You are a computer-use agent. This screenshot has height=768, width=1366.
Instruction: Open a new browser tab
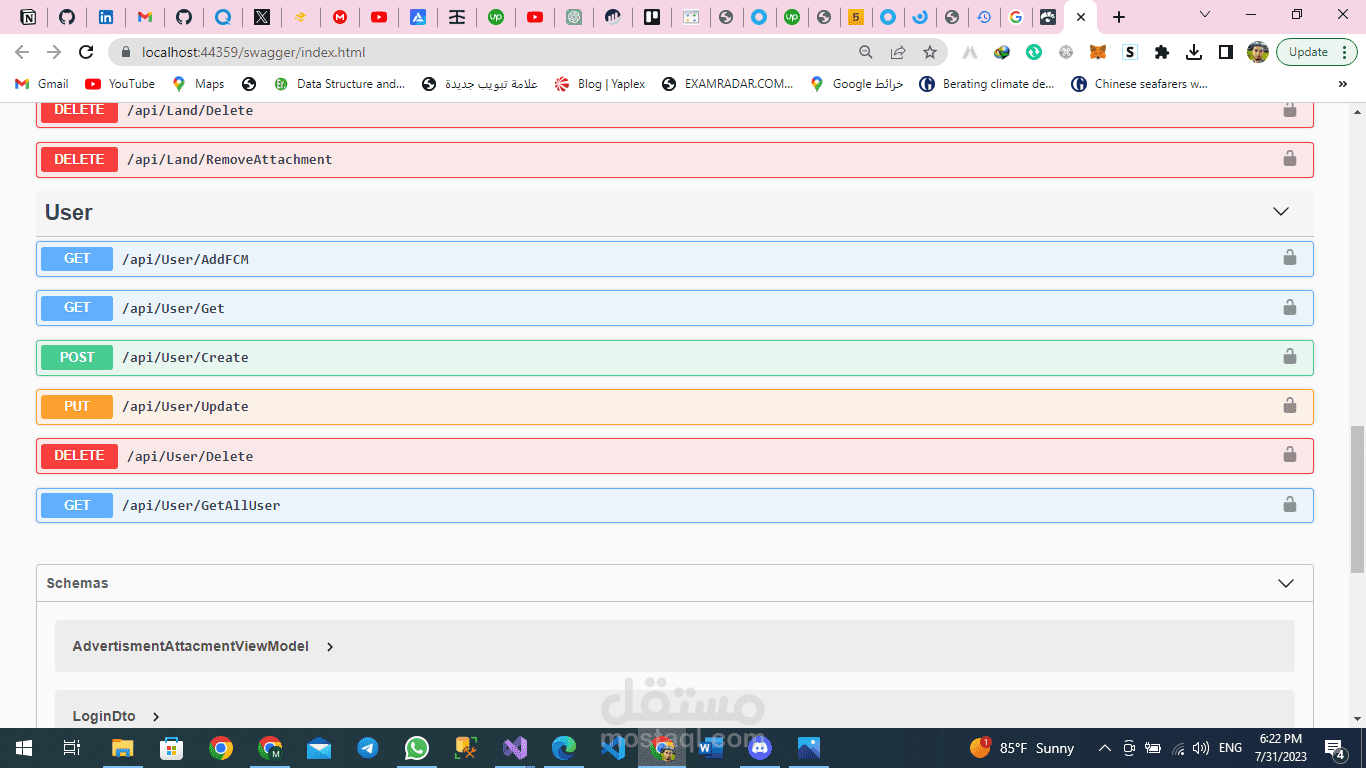click(x=1119, y=17)
